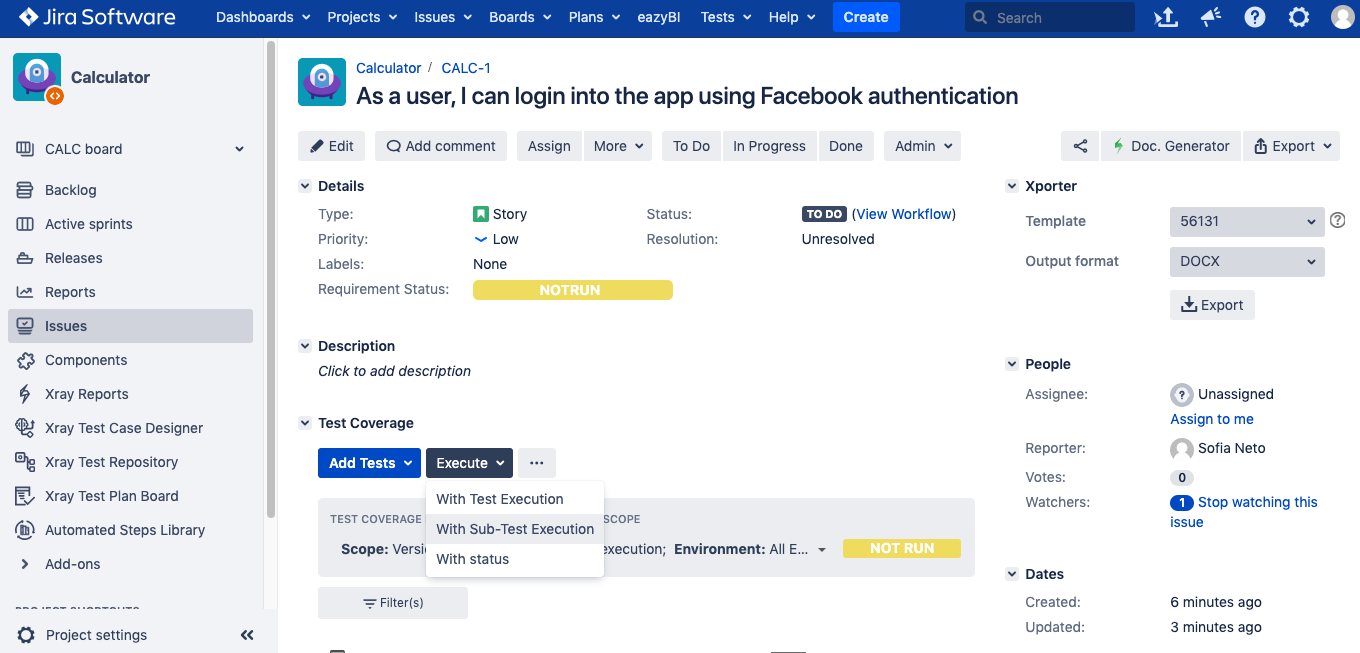Select With status option

pos(515,559)
